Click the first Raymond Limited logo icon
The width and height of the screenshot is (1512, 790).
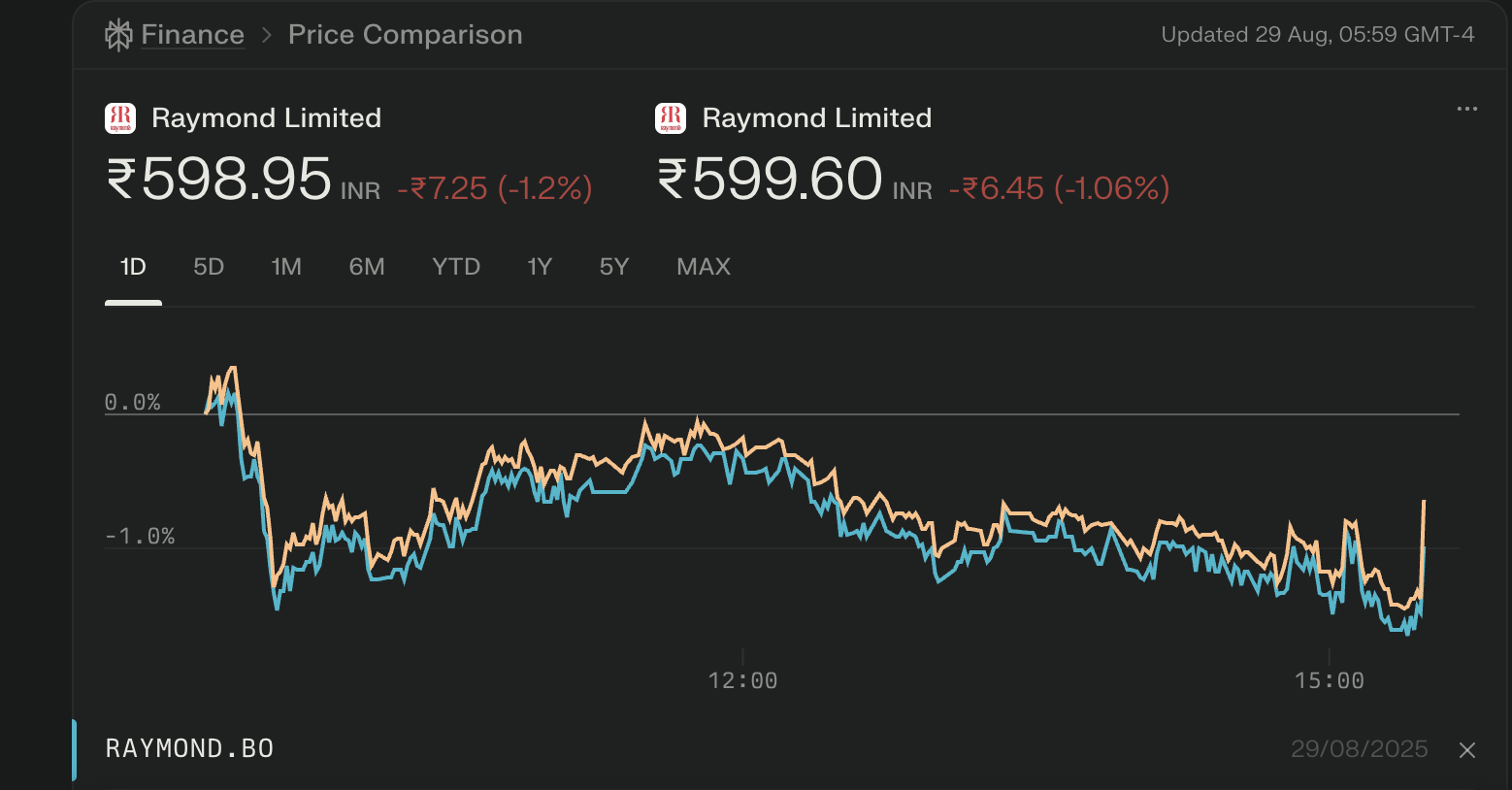tap(120, 118)
